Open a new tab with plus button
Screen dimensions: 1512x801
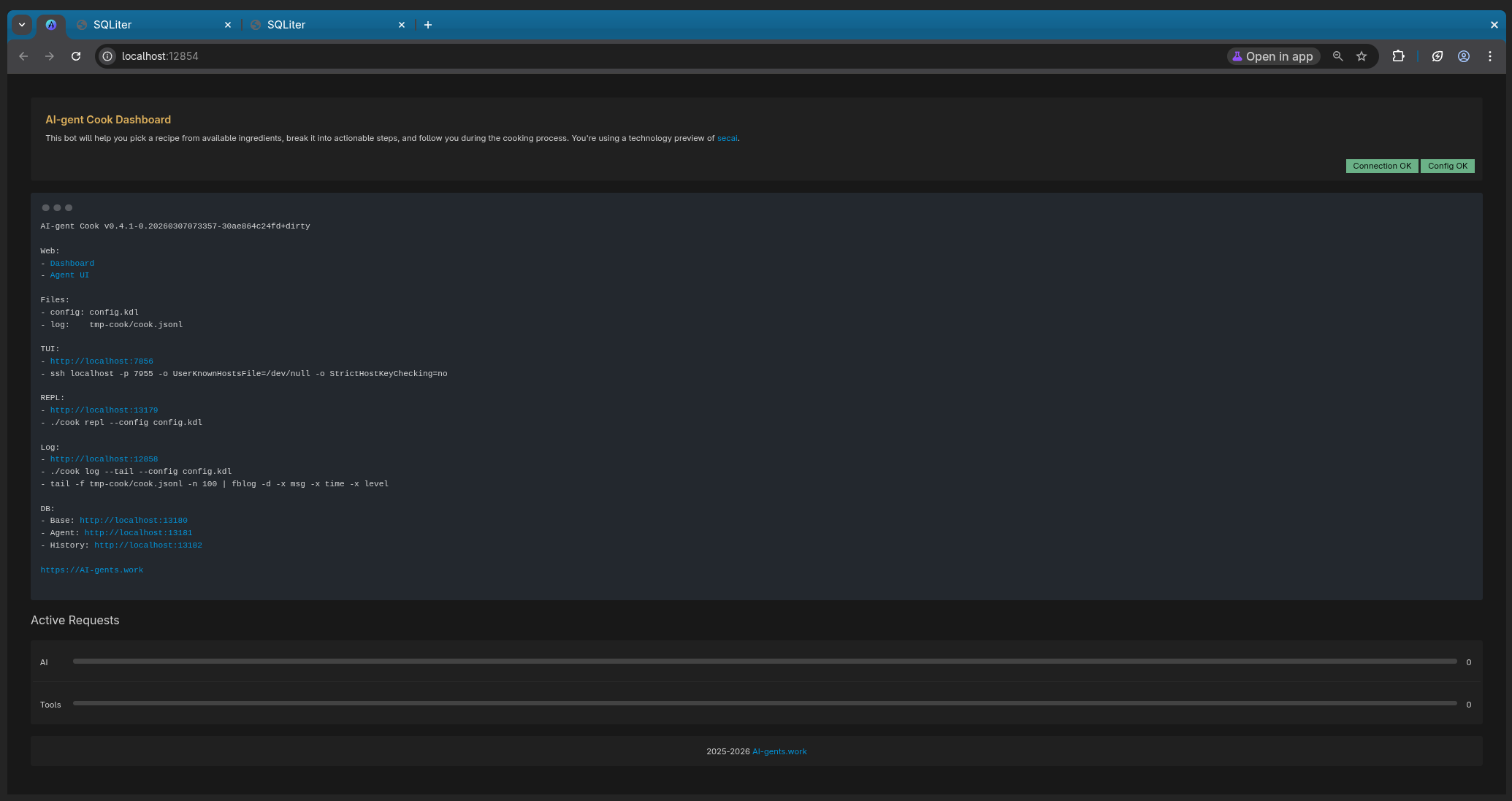[428, 25]
